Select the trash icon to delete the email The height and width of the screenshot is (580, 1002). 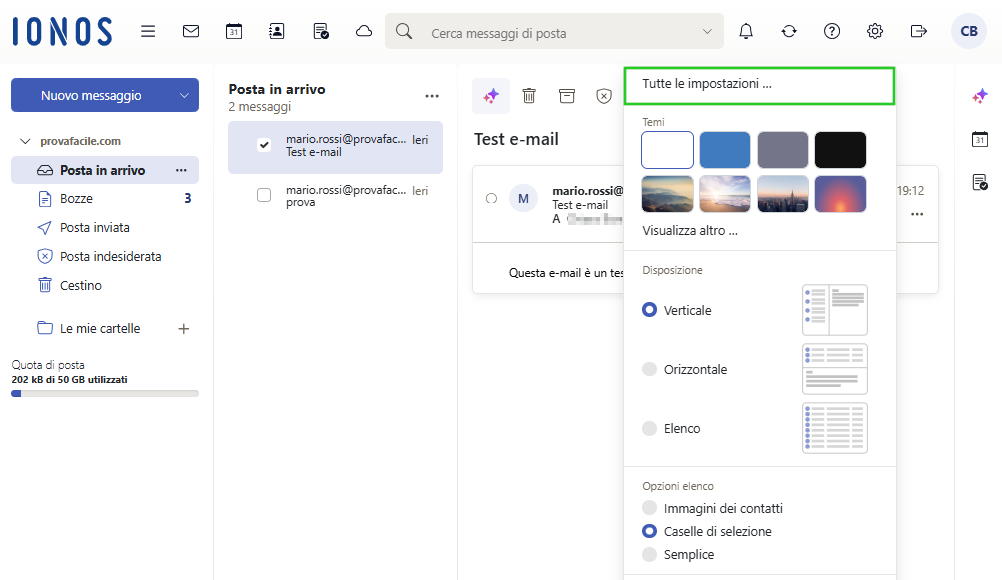[529, 95]
